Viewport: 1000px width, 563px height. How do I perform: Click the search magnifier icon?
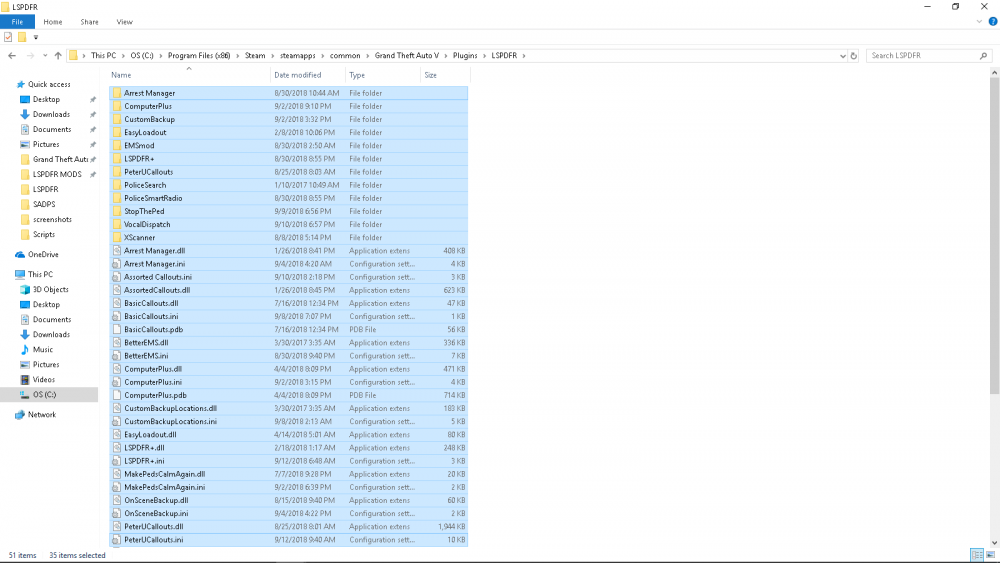click(x=983, y=56)
